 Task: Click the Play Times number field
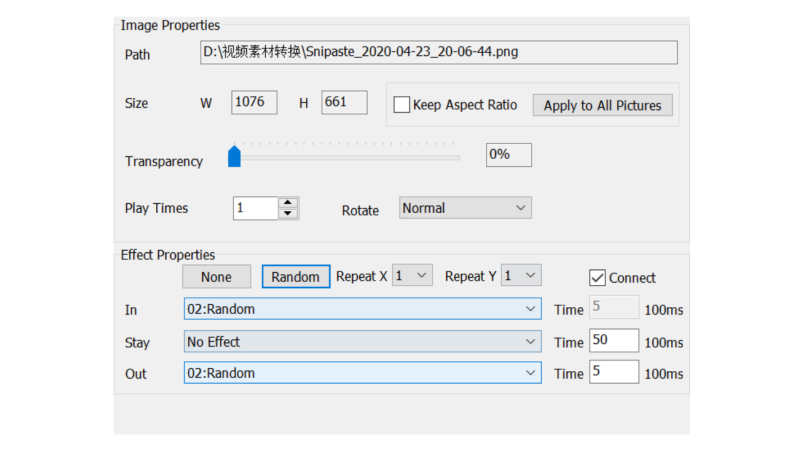[256, 208]
